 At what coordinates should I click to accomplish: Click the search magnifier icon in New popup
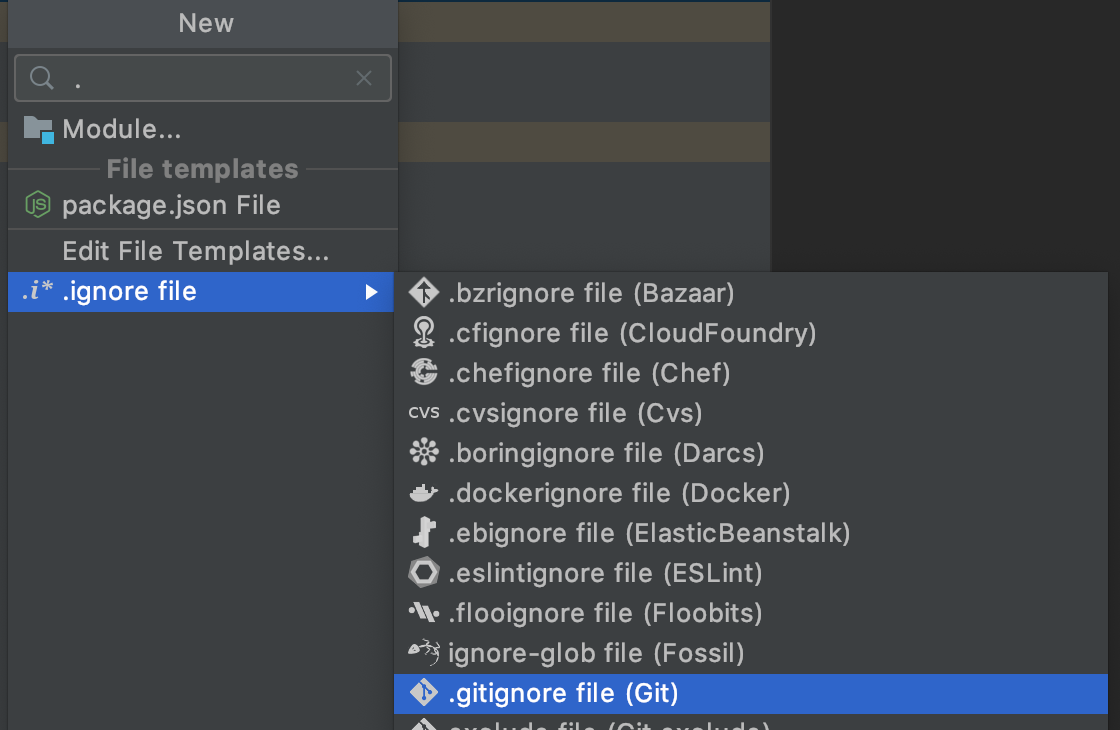coord(42,78)
